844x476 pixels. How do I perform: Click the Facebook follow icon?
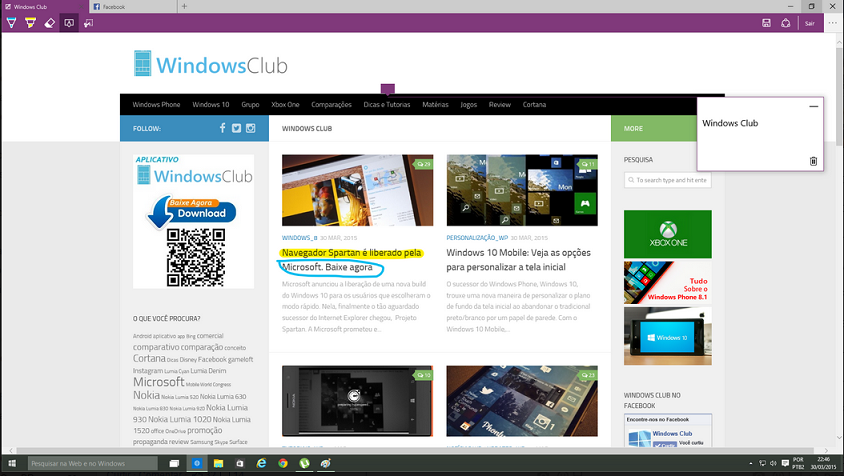[x=222, y=128]
